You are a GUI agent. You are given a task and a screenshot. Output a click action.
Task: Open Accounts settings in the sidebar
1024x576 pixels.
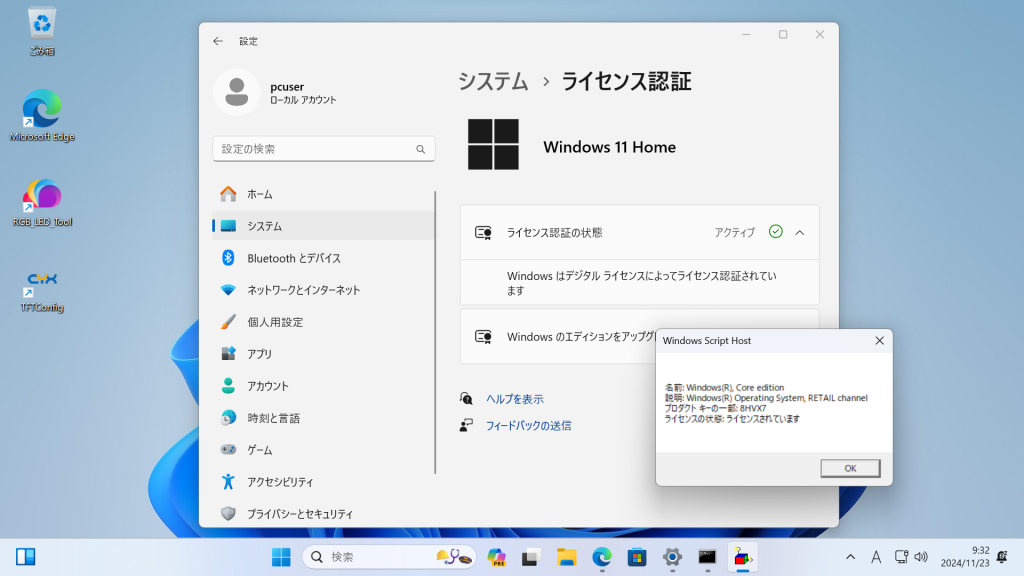click(323, 386)
